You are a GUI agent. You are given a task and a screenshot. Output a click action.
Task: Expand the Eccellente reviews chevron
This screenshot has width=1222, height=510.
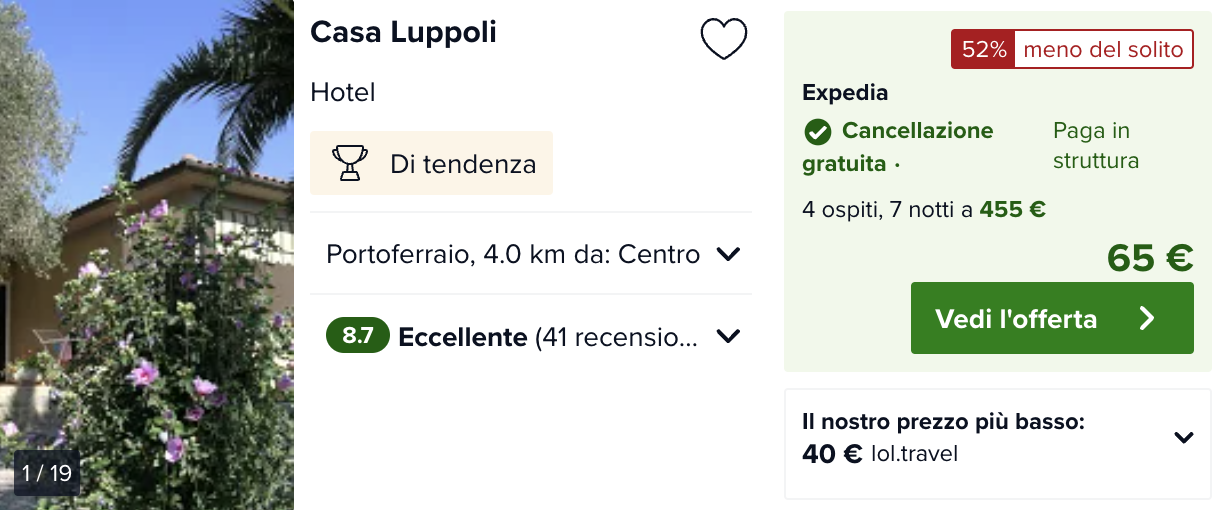728,336
